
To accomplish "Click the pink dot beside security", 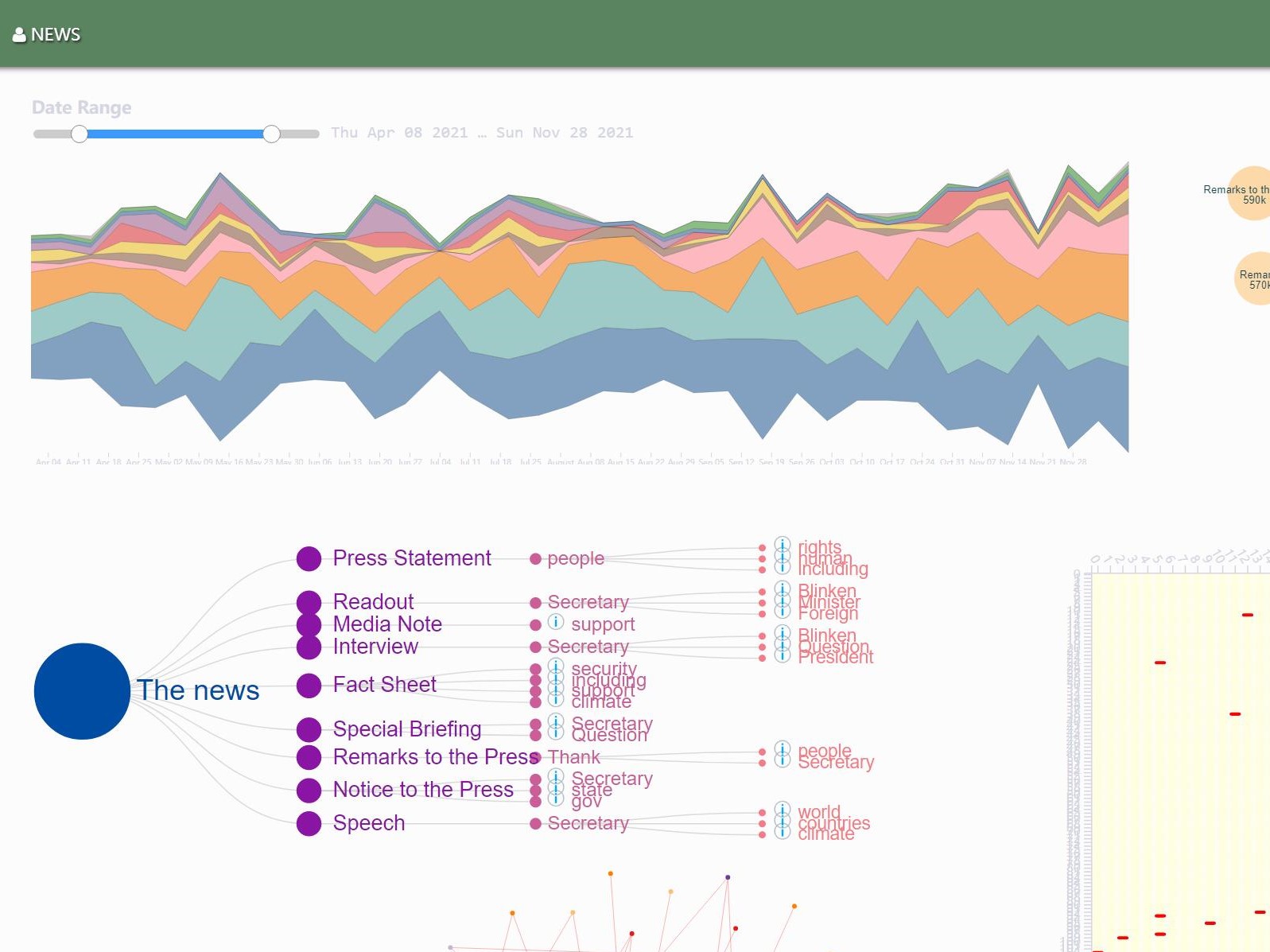I will (x=536, y=670).
